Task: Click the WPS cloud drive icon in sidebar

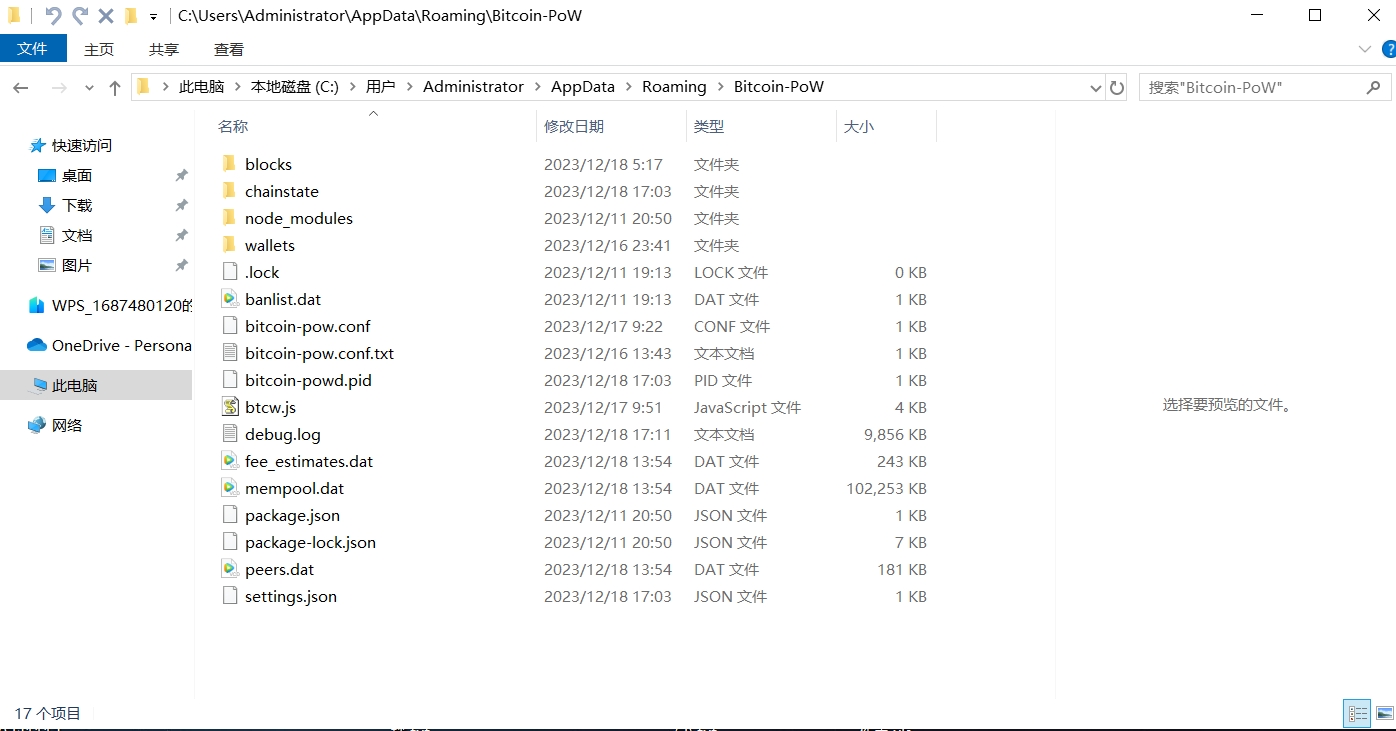Action: tap(37, 305)
